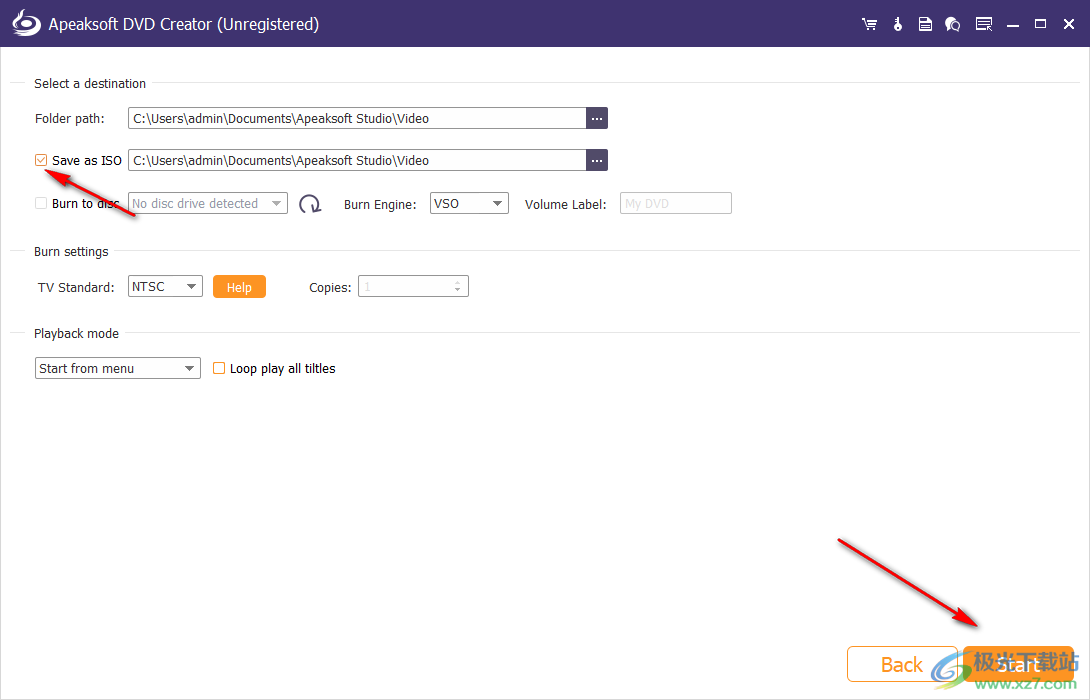Viewport: 1090px width, 700px height.
Task: Click the Back button
Action: coord(902,665)
